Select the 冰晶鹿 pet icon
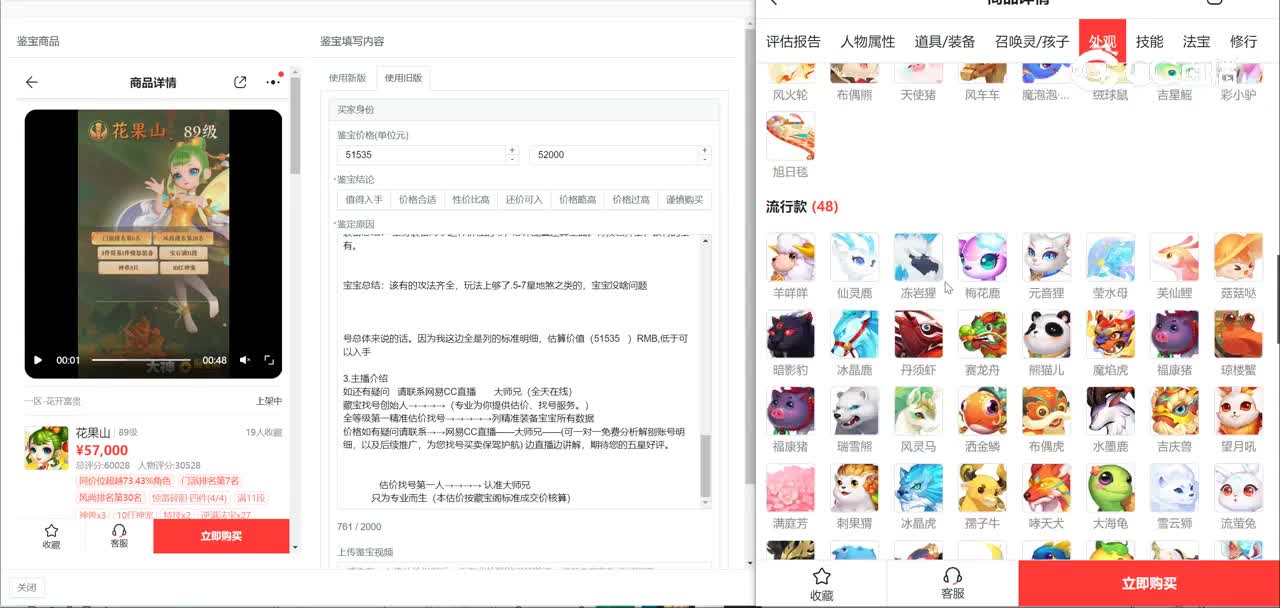 click(x=855, y=334)
